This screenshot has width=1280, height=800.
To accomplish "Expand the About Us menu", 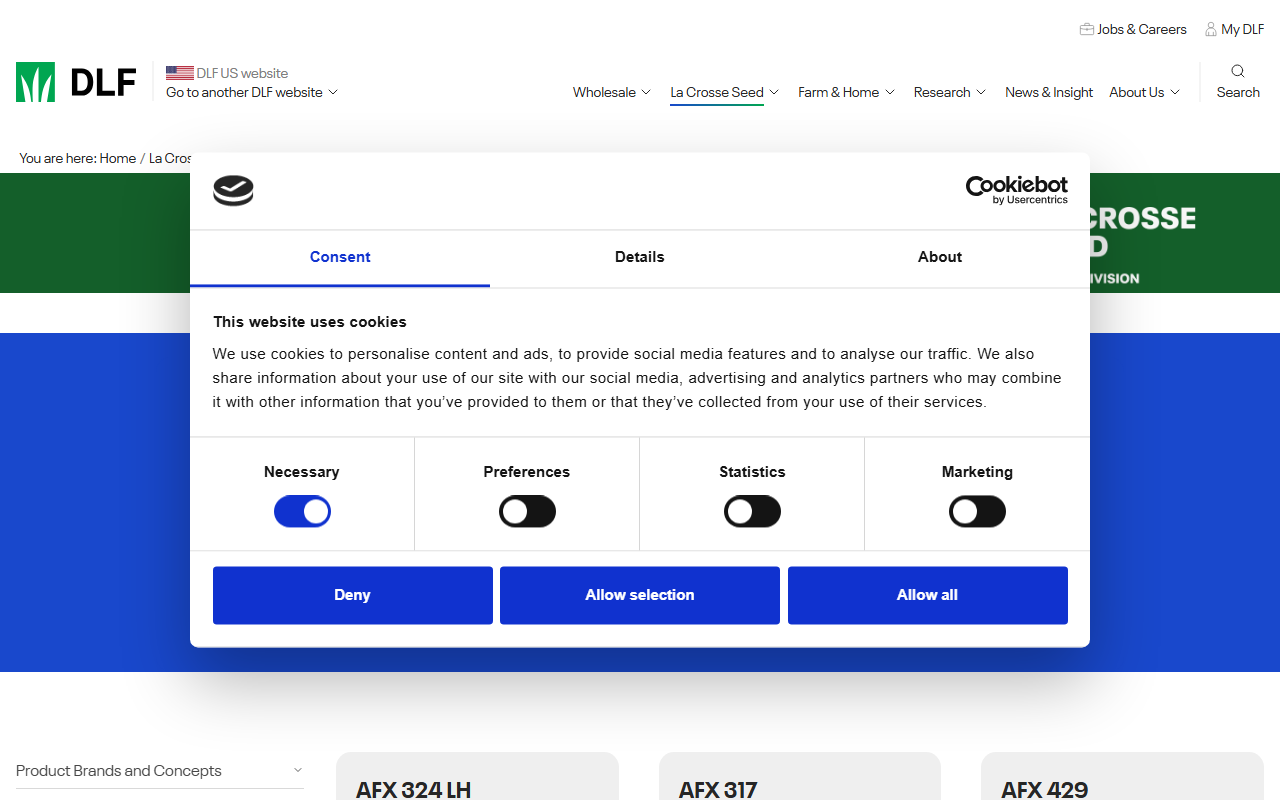I will click(x=1145, y=92).
